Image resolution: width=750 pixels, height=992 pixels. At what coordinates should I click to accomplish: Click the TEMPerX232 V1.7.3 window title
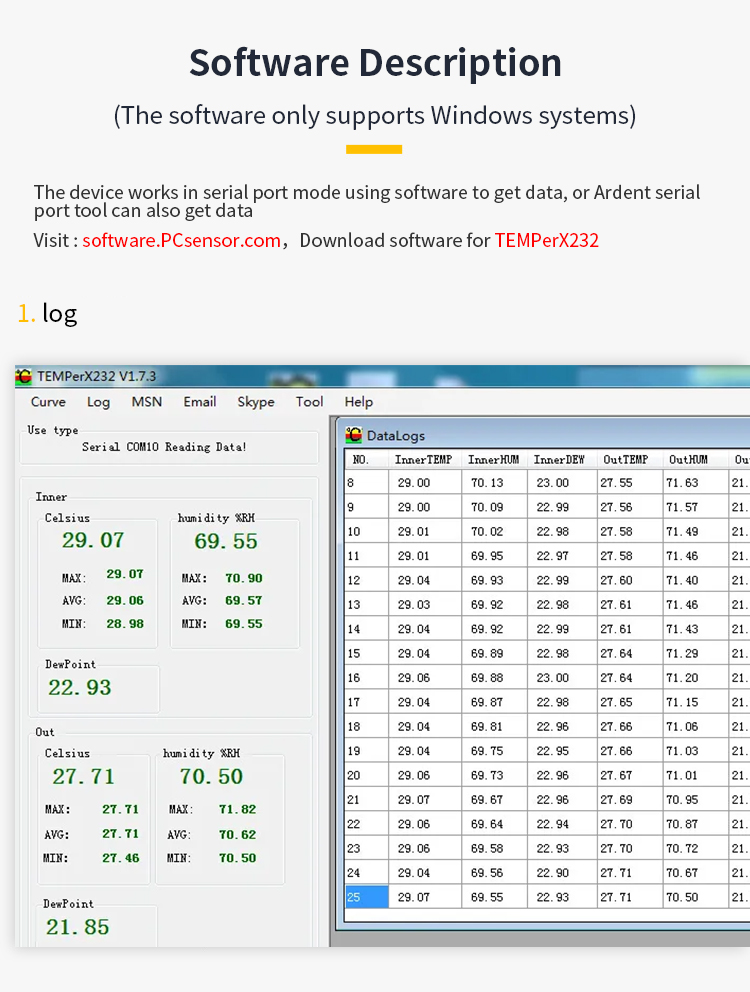tap(97, 376)
